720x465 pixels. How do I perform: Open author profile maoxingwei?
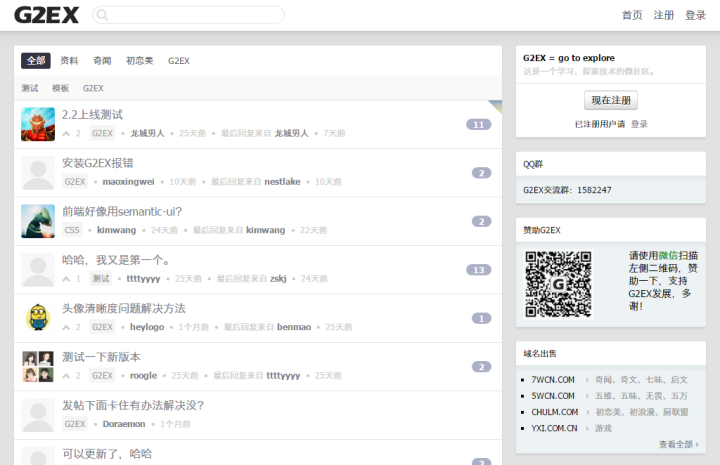click(x=128, y=182)
